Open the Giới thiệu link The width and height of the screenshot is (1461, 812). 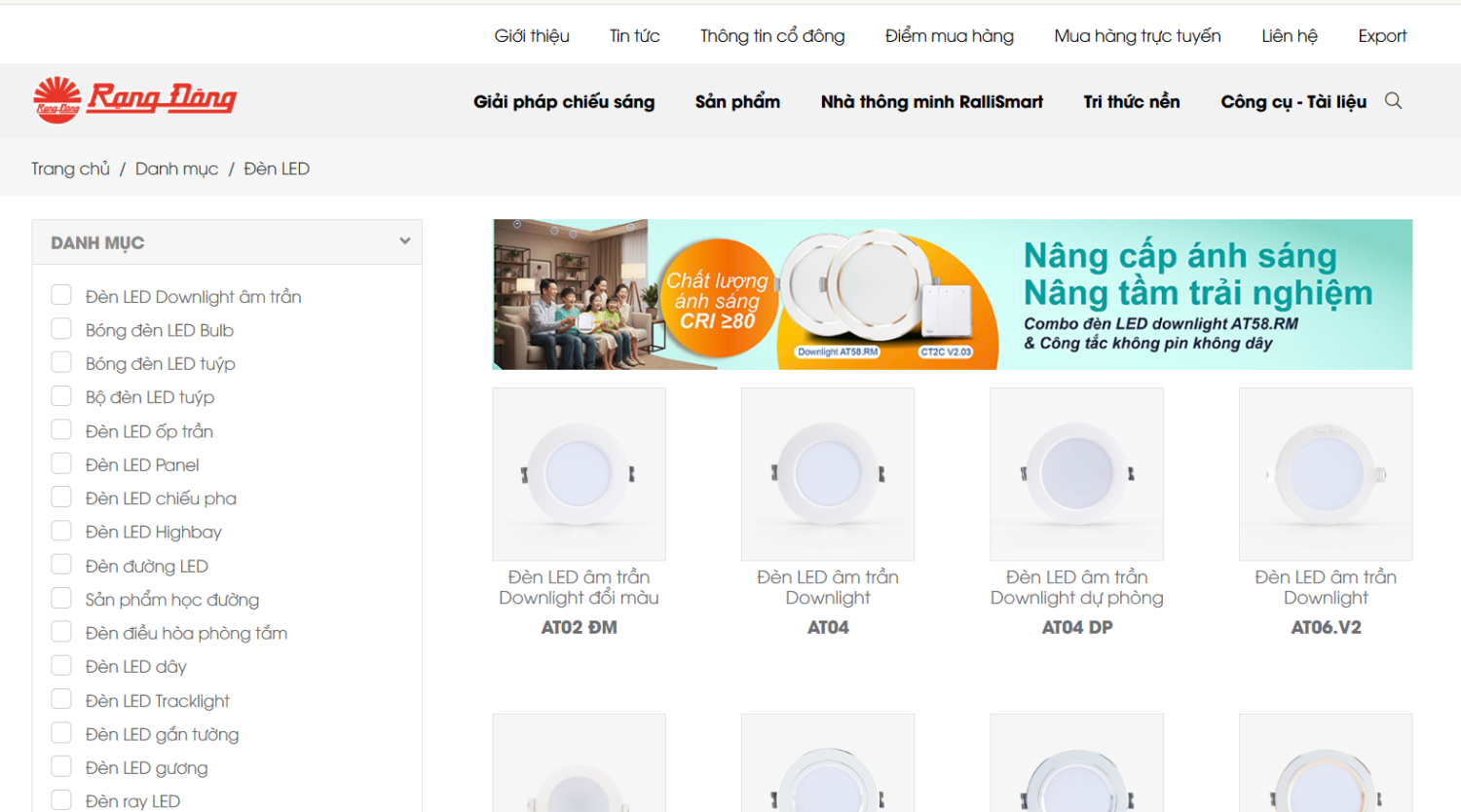(x=532, y=36)
